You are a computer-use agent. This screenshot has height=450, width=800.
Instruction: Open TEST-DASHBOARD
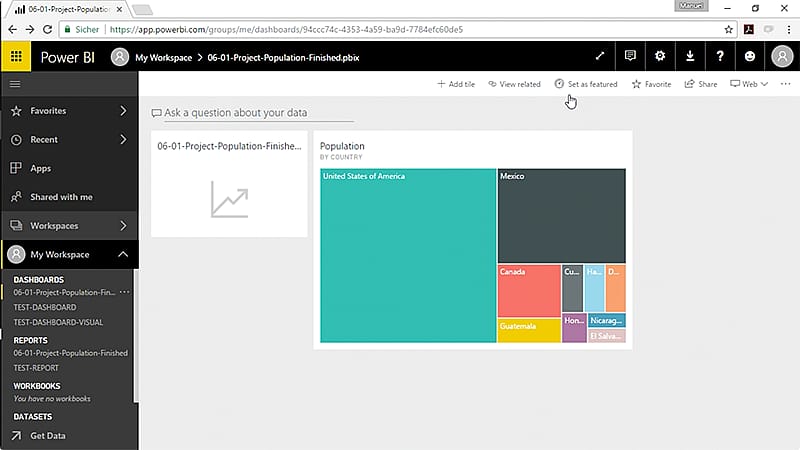tap(45, 307)
